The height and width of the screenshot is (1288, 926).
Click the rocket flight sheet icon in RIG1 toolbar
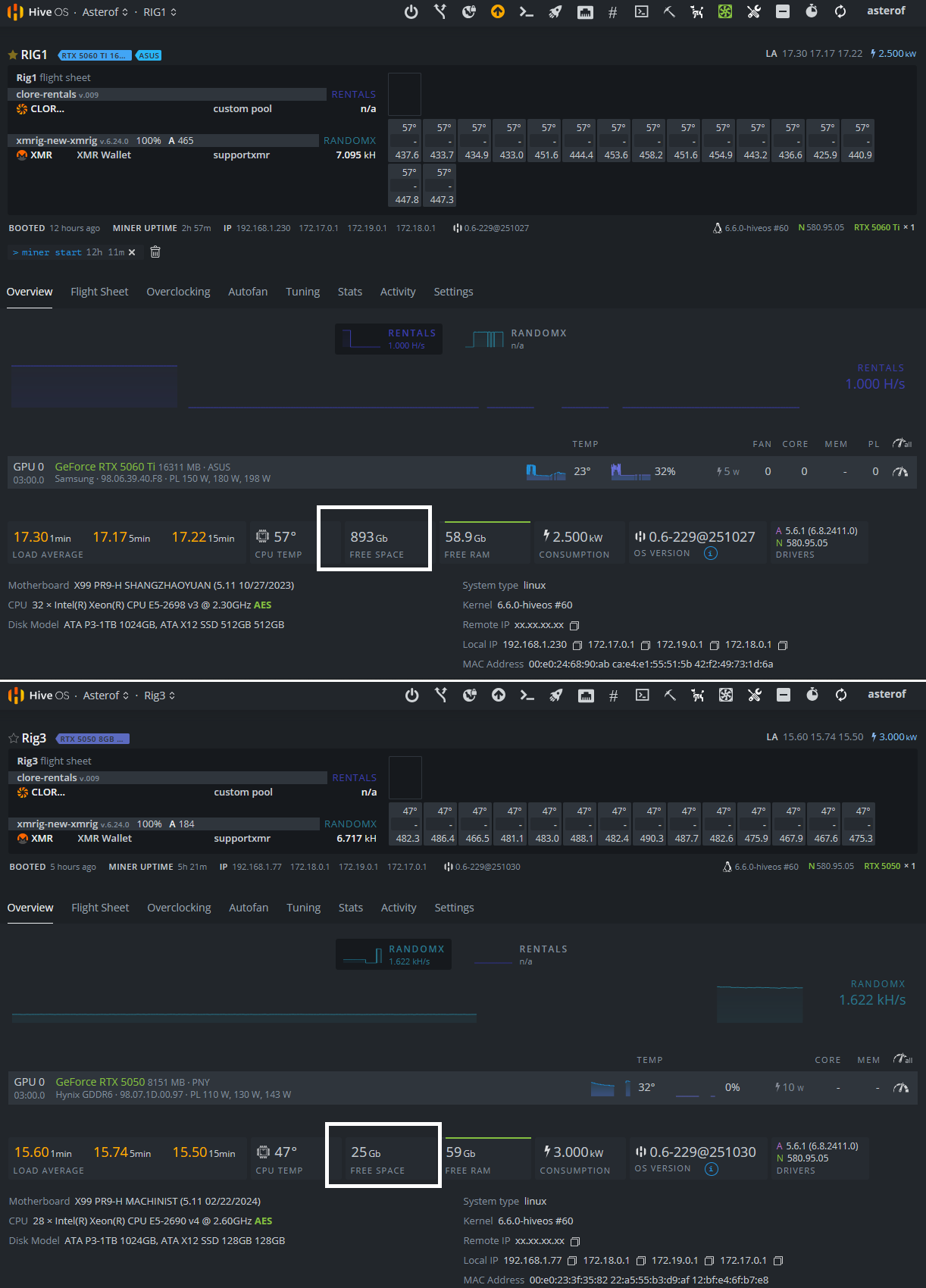tap(555, 12)
